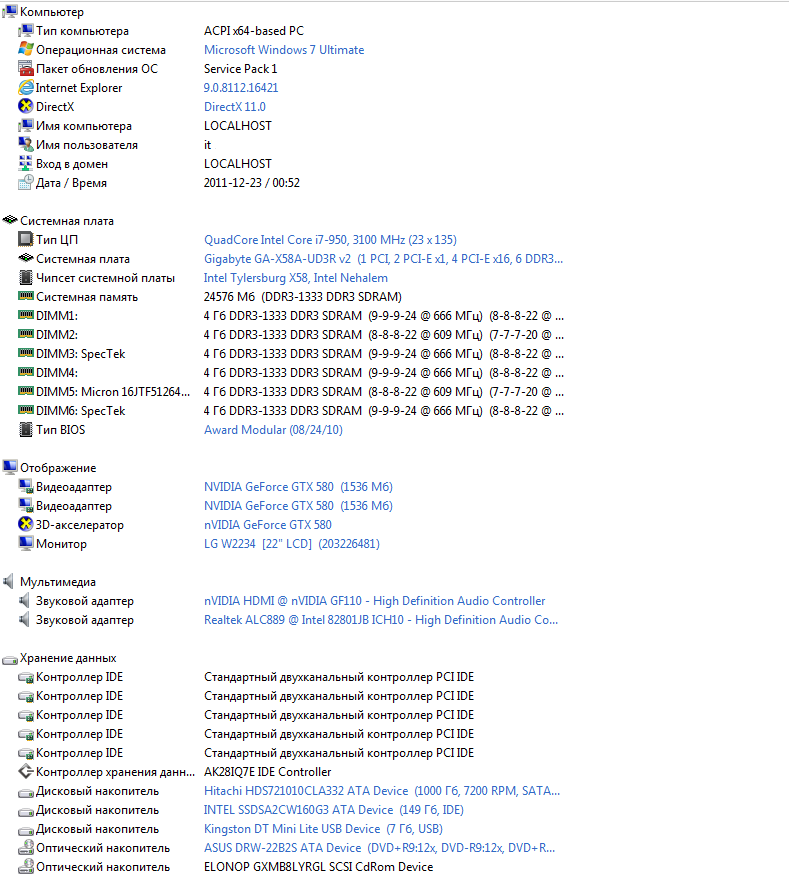Click the Вход в домен network icon

26,163
